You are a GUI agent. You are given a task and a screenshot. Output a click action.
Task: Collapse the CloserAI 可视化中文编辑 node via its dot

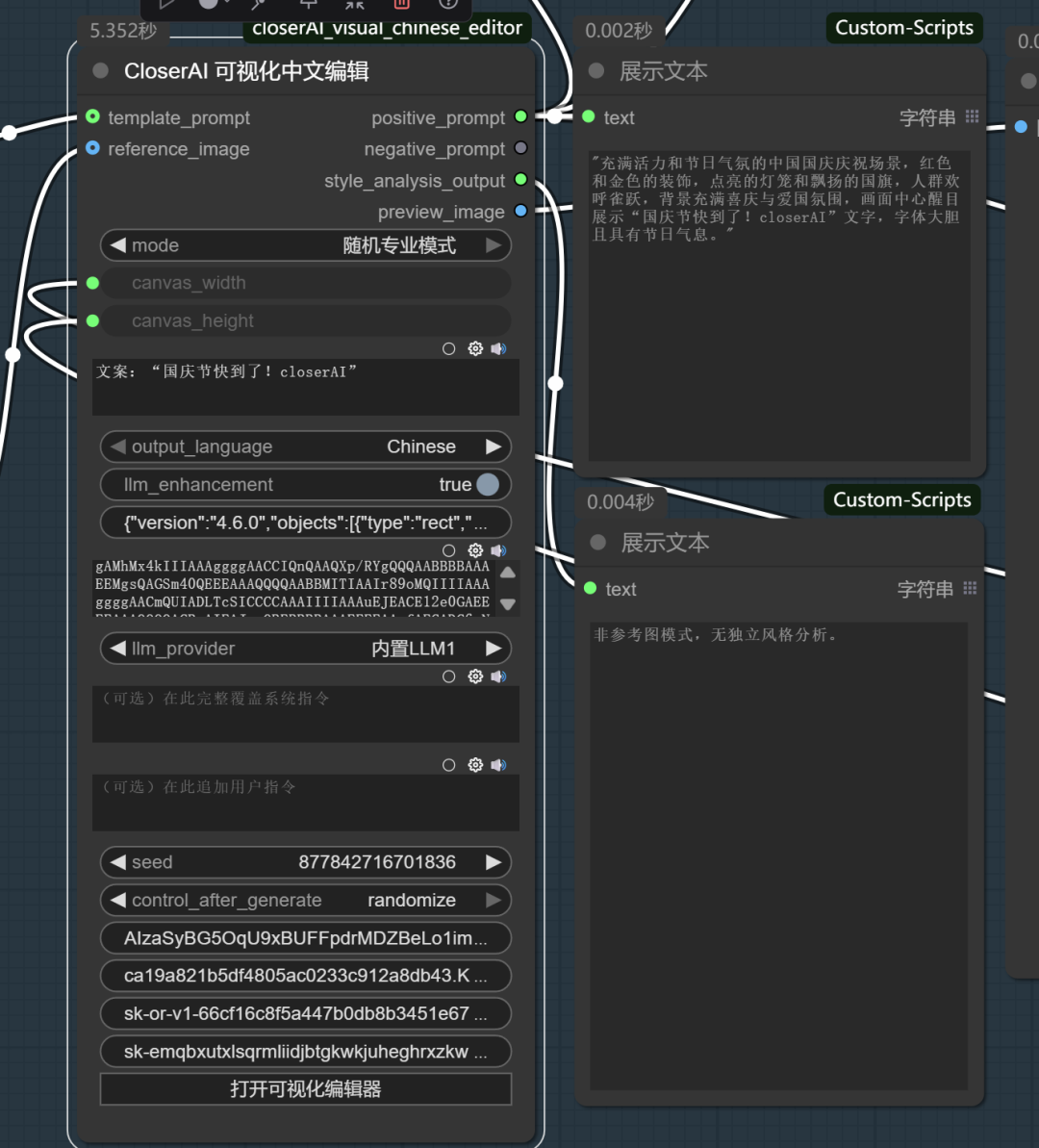click(101, 71)
